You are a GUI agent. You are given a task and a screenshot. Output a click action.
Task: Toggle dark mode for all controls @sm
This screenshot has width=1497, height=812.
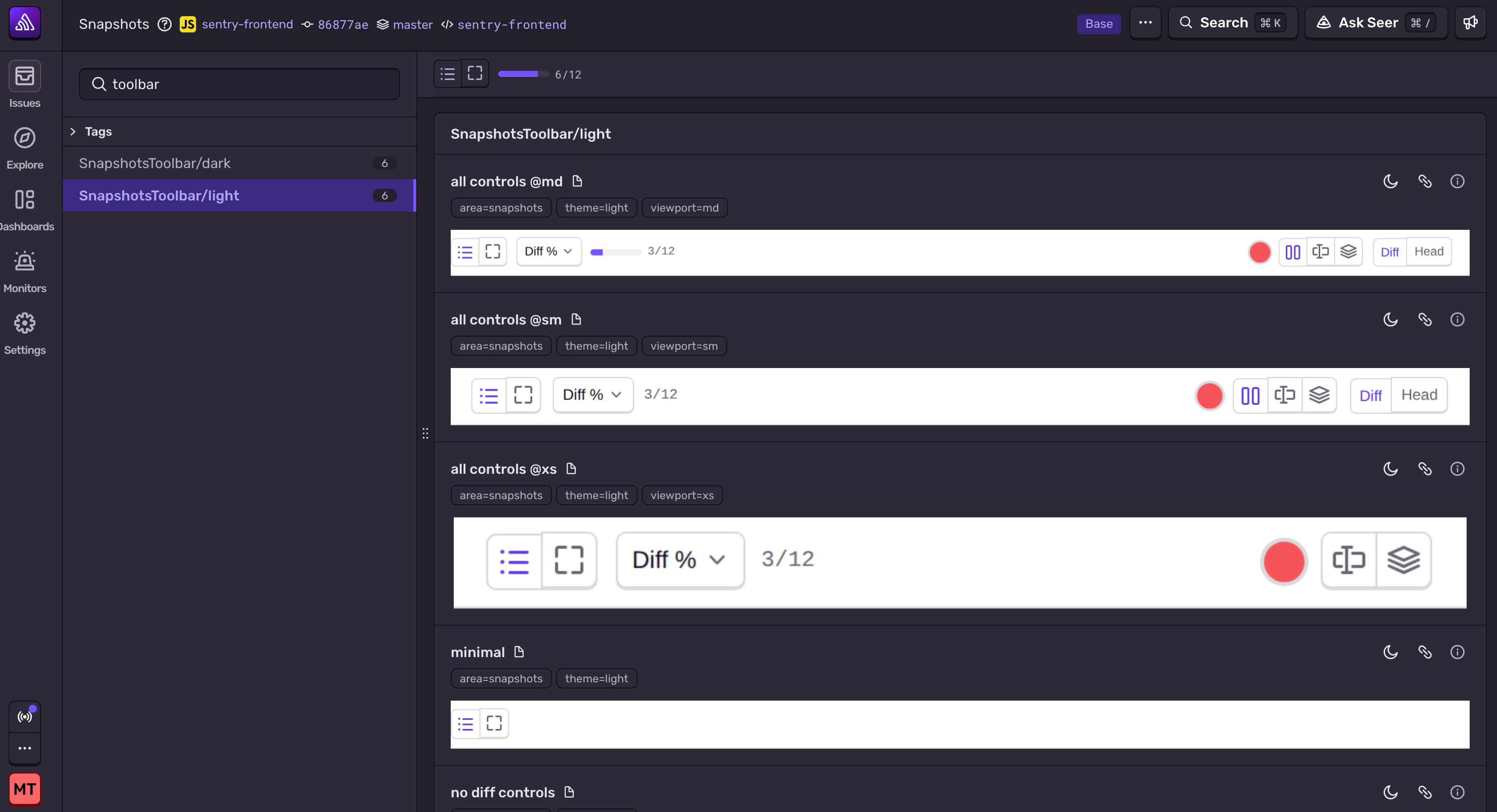tap(1391, 319)
